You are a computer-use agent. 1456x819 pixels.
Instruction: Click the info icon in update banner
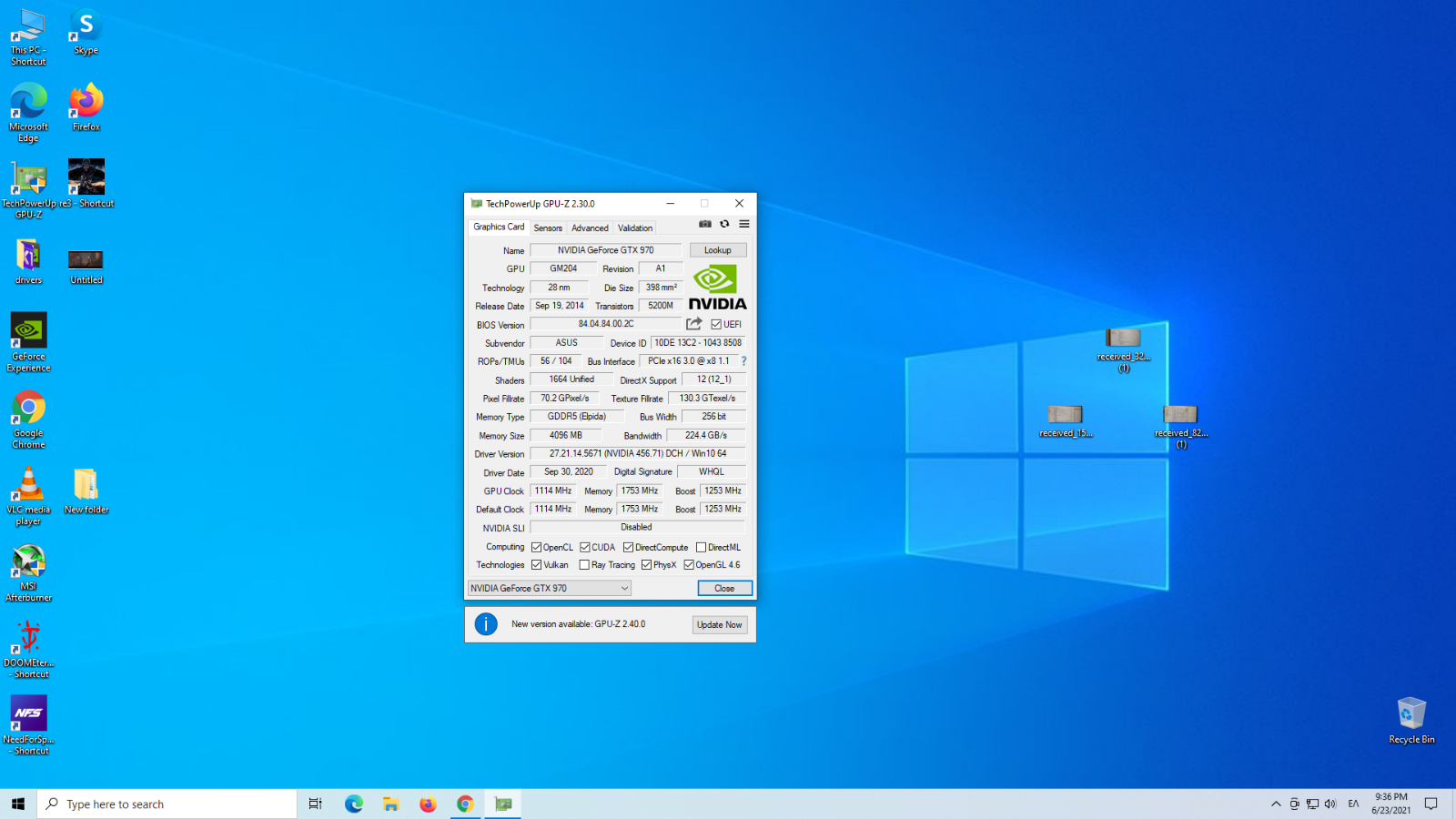(486, 624)
